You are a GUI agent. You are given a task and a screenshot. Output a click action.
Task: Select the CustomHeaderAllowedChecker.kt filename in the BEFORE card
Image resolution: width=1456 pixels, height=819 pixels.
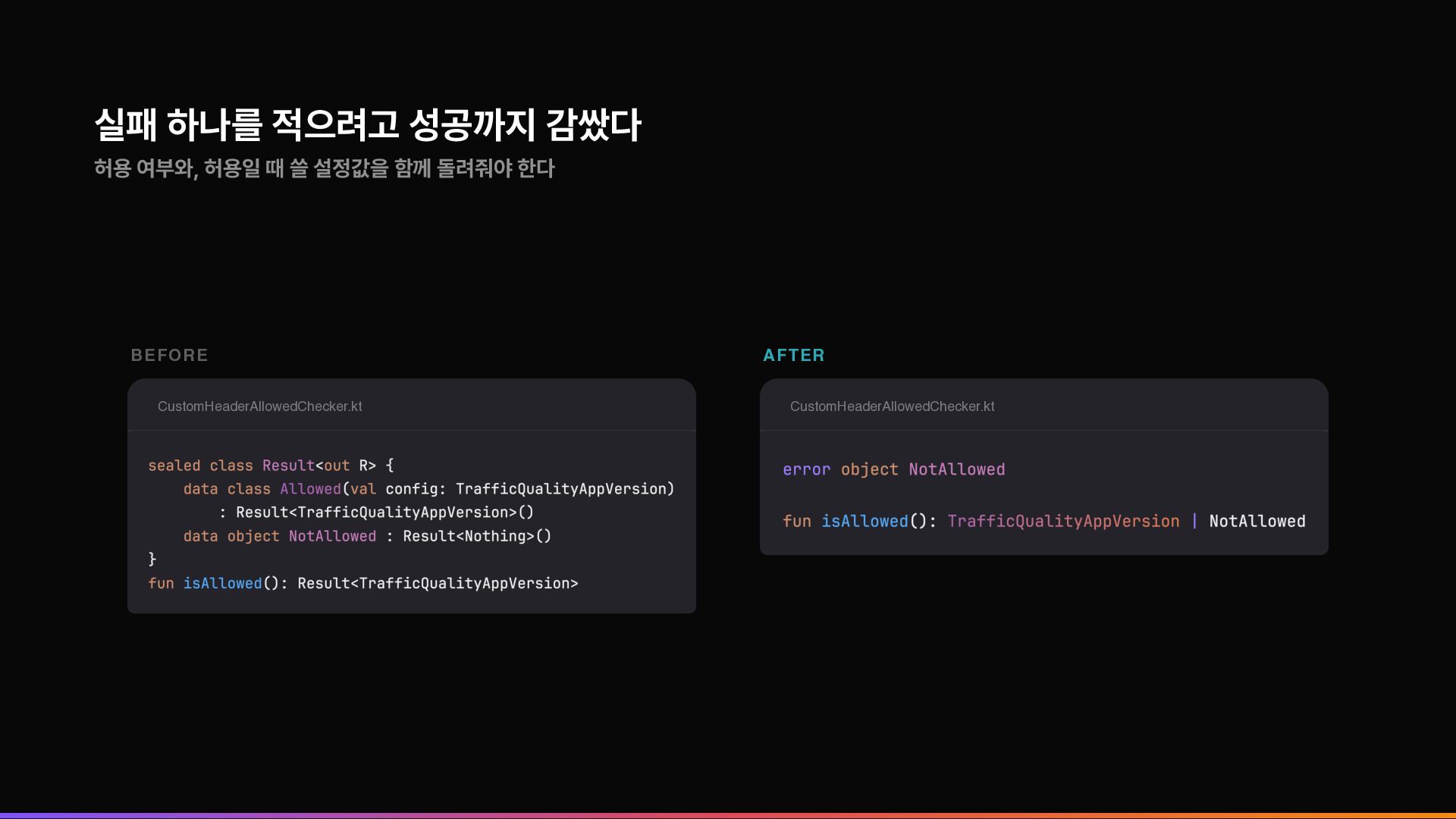coord(260,406)
